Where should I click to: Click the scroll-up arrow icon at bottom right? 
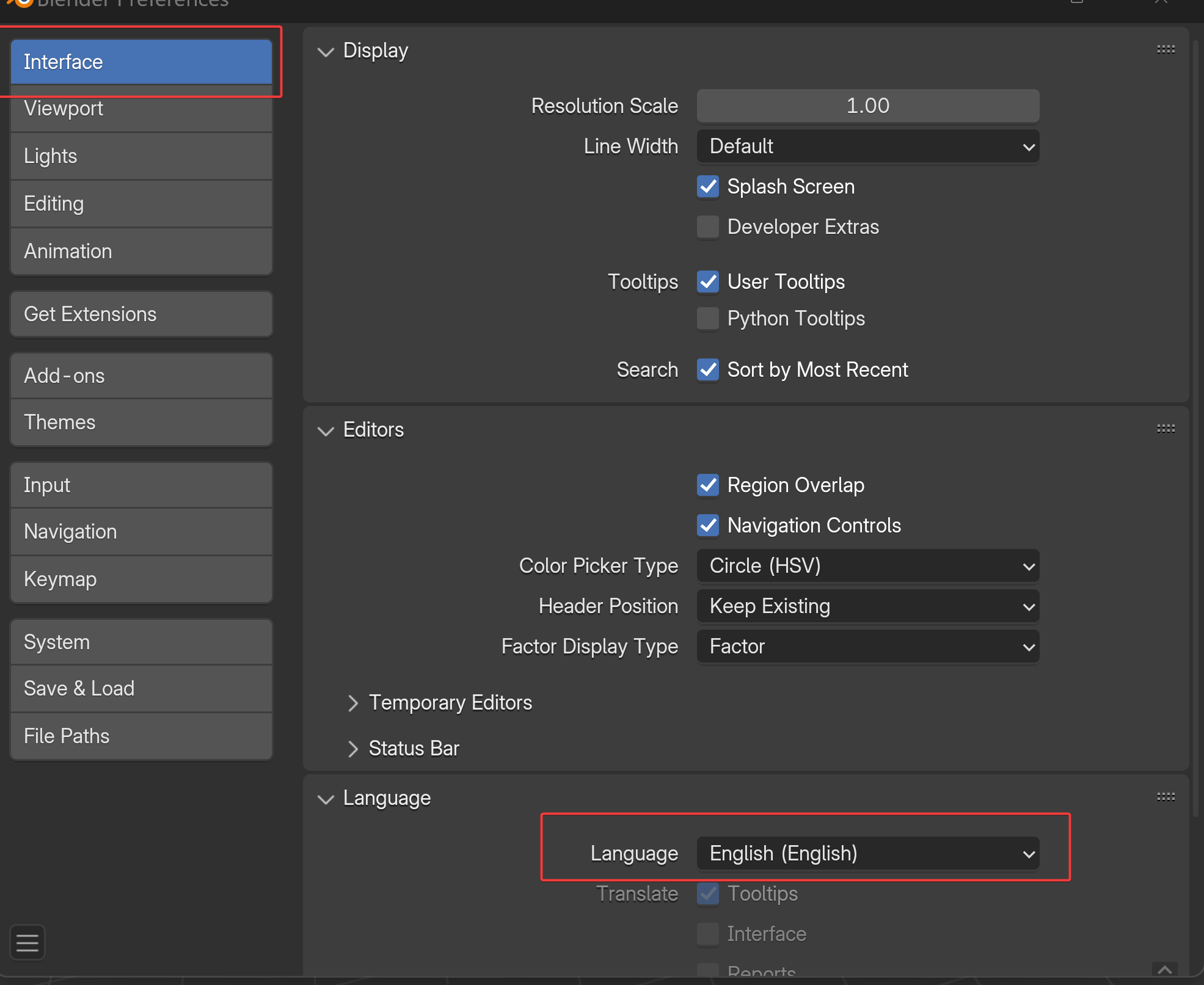pos(1164,970)
